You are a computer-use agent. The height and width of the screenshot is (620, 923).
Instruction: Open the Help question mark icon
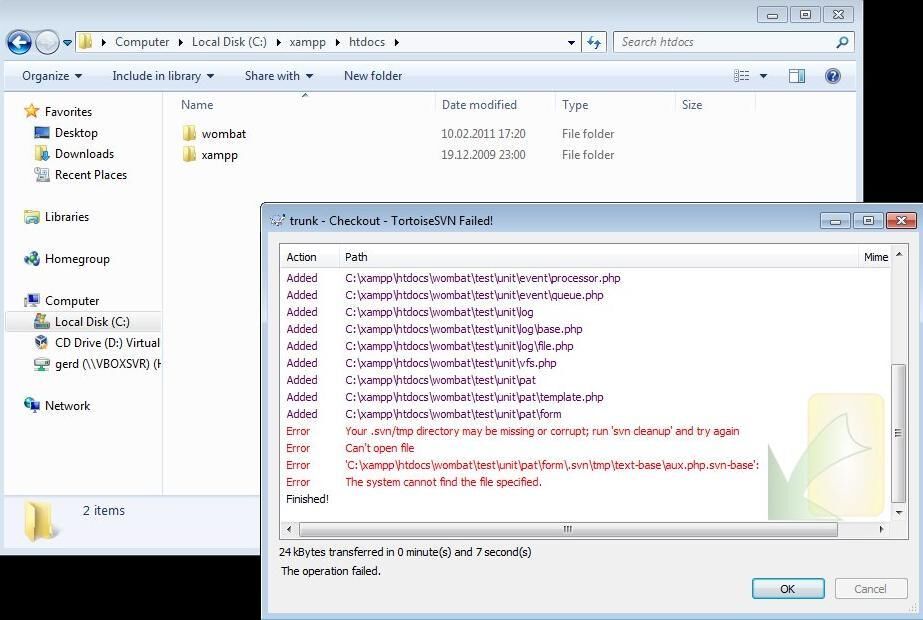click(x=833, y=76)
